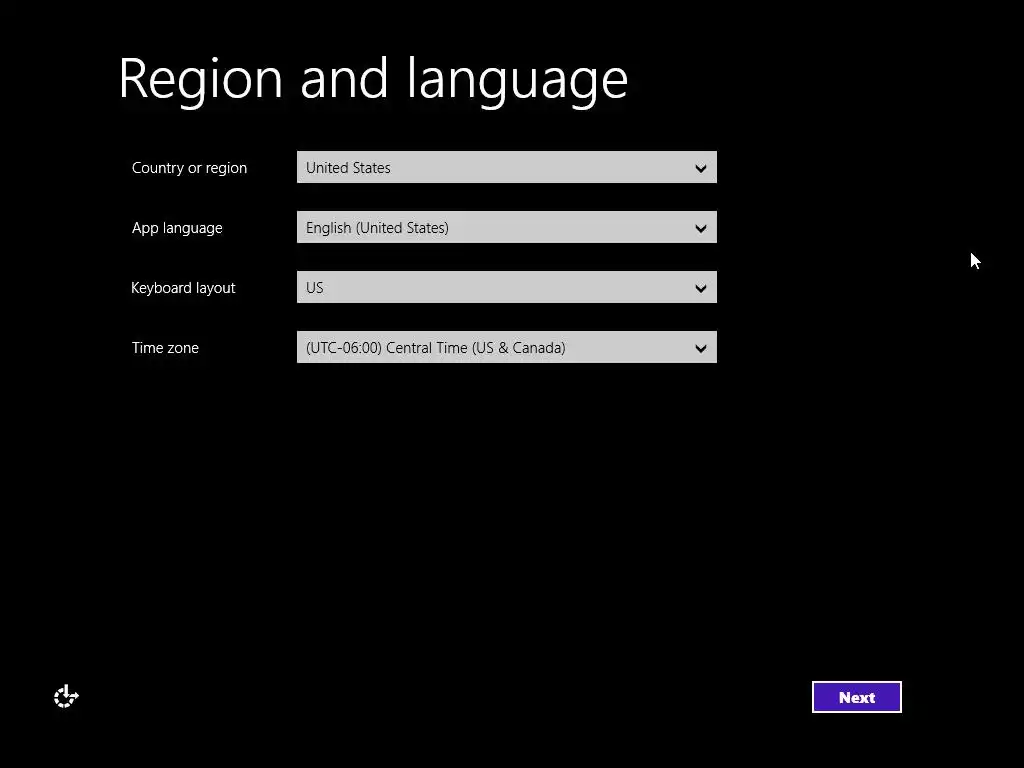Open the Keyboard layout dropdown
This screenshot has height=768, width=1024.
tap(507, 287)
